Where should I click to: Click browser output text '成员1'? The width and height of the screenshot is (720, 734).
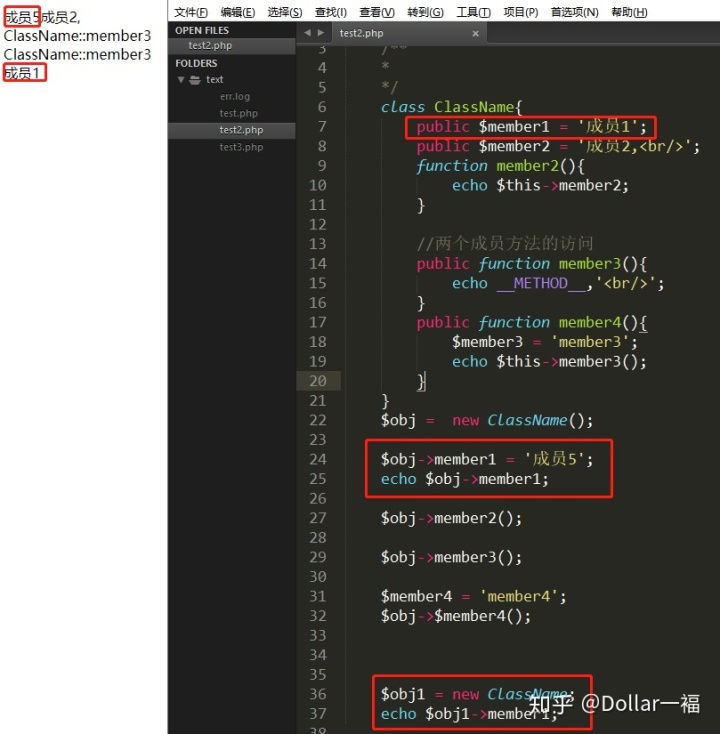[x=22, y=73]
